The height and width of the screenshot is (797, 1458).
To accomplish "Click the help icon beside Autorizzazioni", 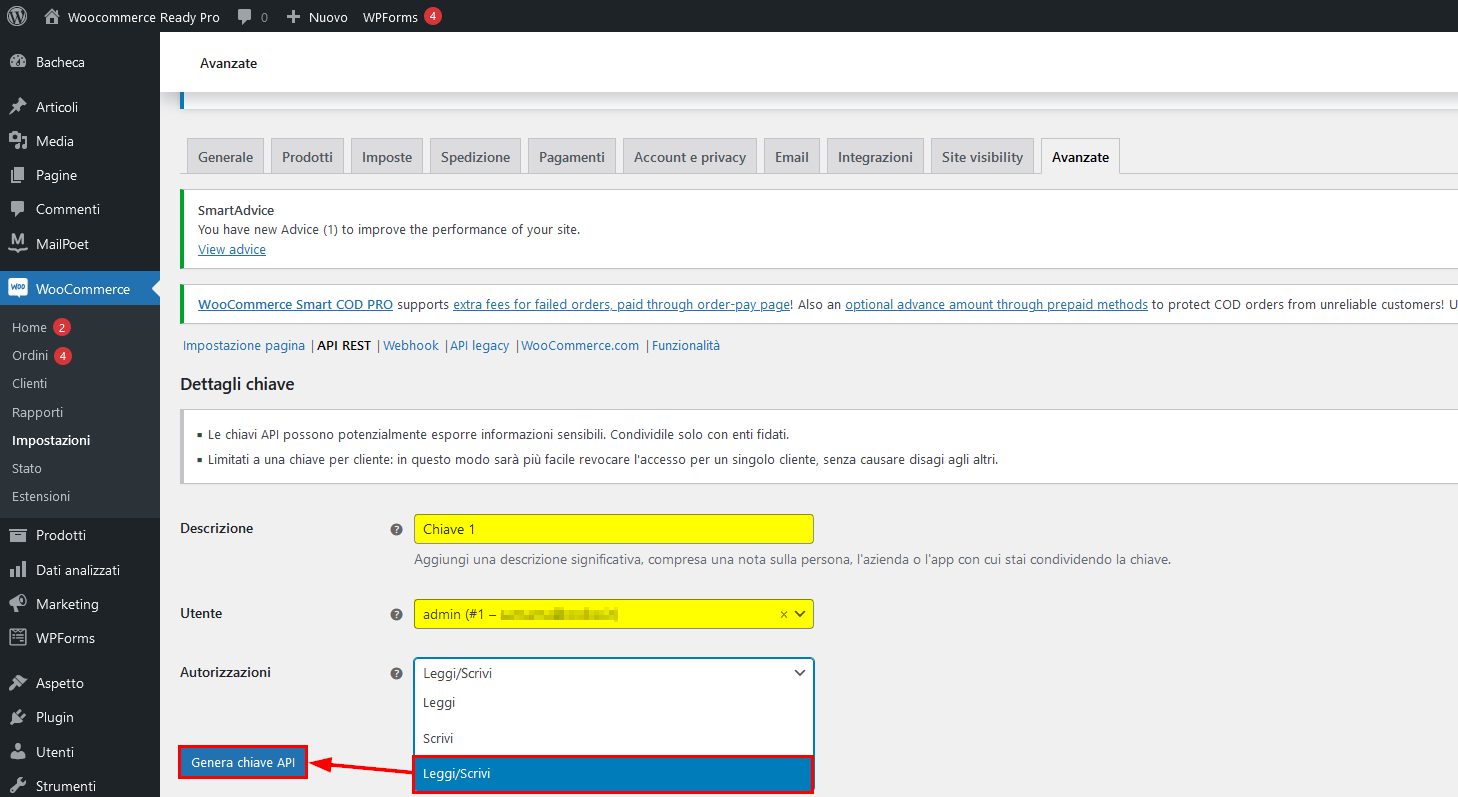I will pyautogui.click(x=396, y=673).
